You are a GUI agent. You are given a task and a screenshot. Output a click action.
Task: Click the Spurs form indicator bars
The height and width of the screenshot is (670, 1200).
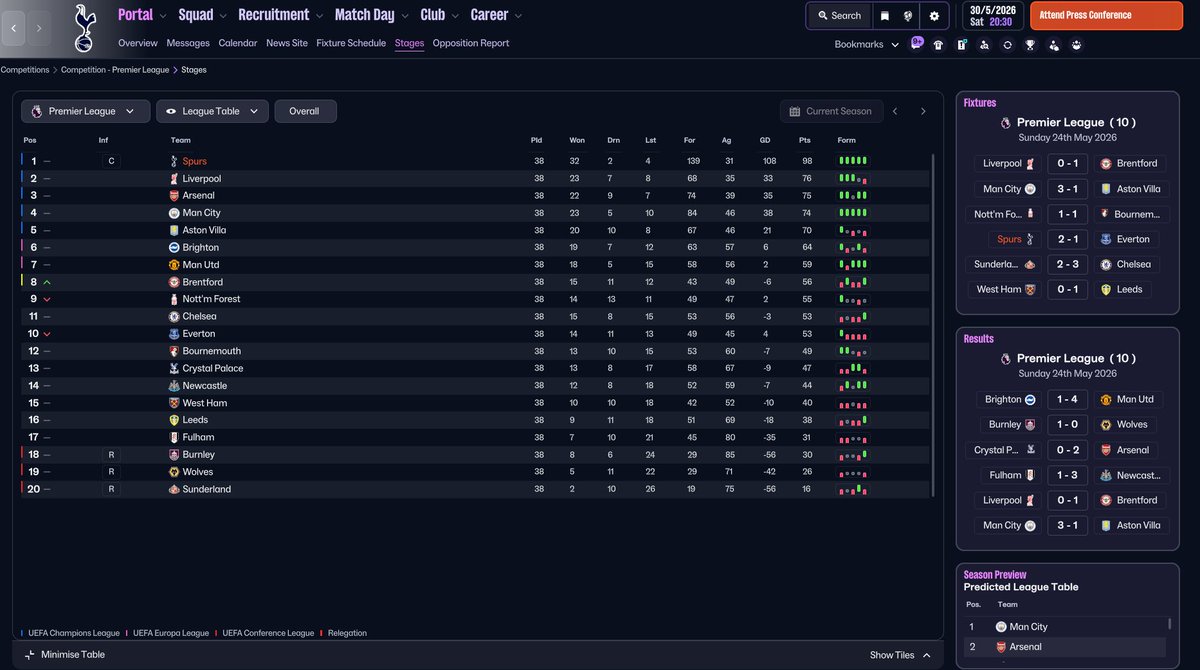coord(852,161)
